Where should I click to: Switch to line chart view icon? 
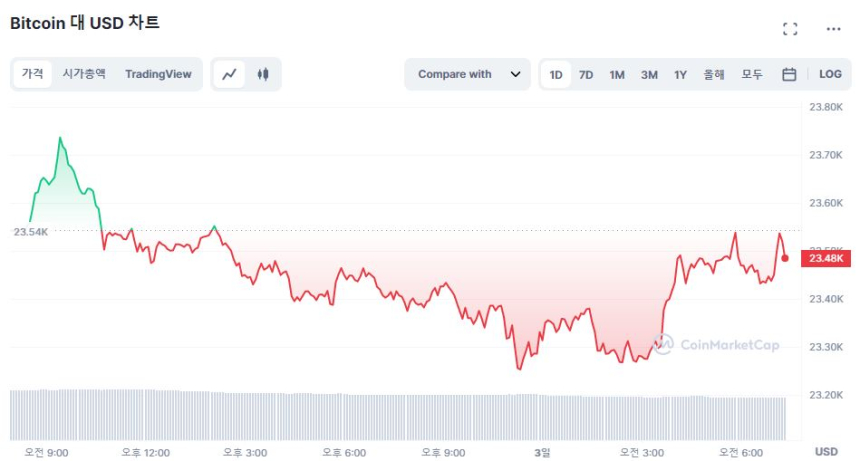[x=230, y=74]
